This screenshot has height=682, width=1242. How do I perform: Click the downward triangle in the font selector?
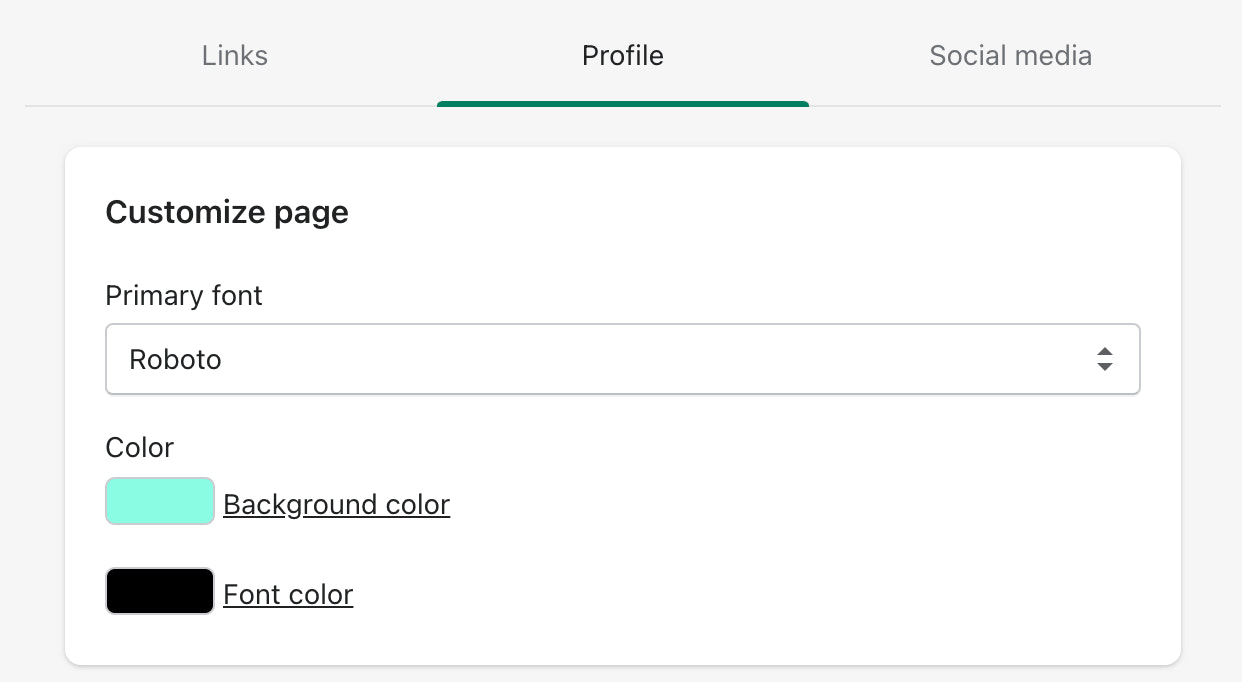(x=1104, y=367)
